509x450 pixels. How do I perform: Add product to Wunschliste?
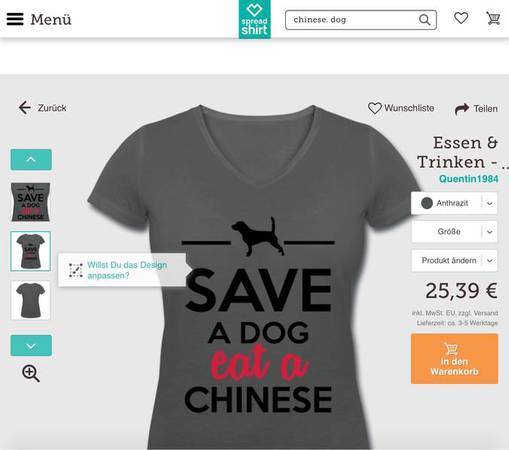401,108
